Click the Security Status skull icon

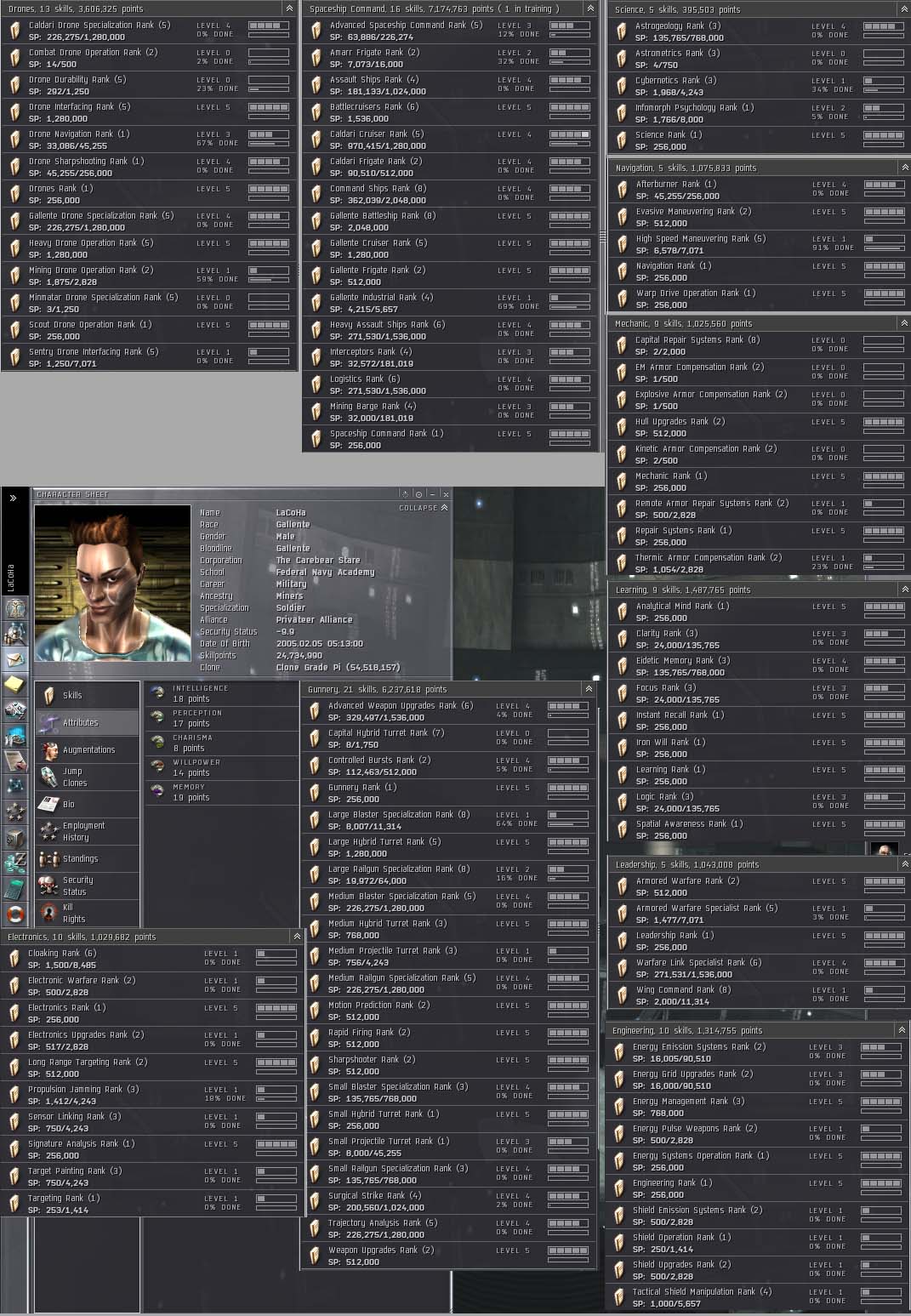click(x=49, y=886)
